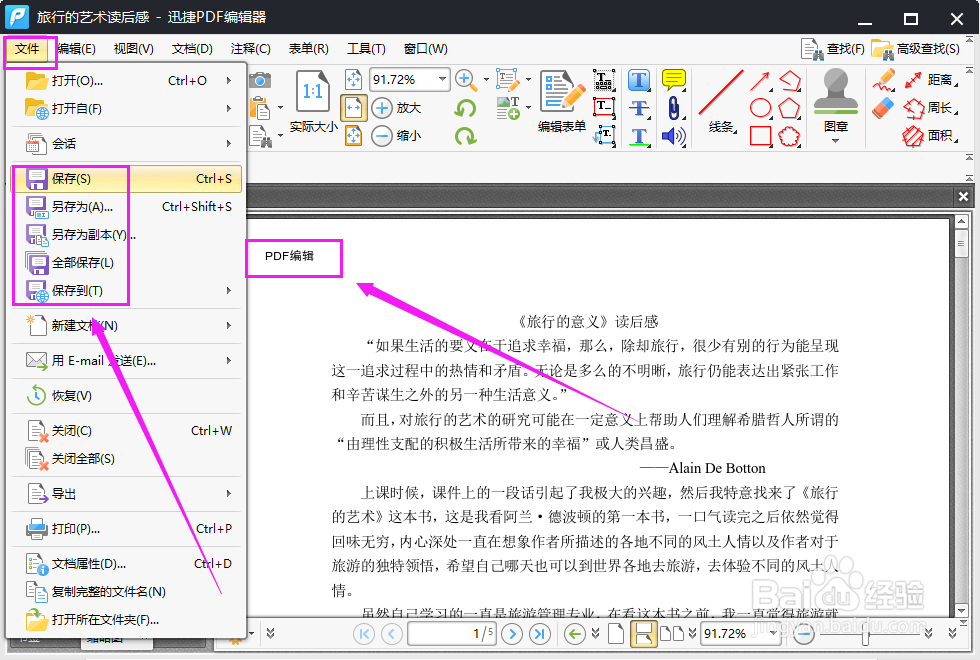Select the red oval shape tool

point(760,108)
